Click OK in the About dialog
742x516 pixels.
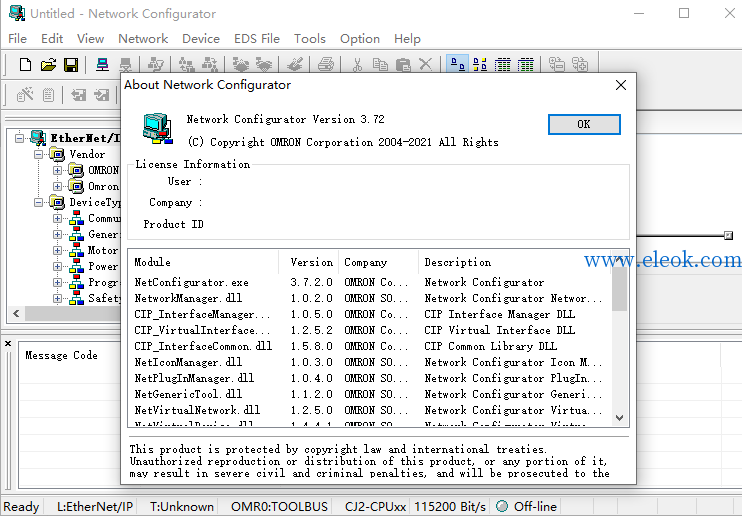click(x=584, y=125)
